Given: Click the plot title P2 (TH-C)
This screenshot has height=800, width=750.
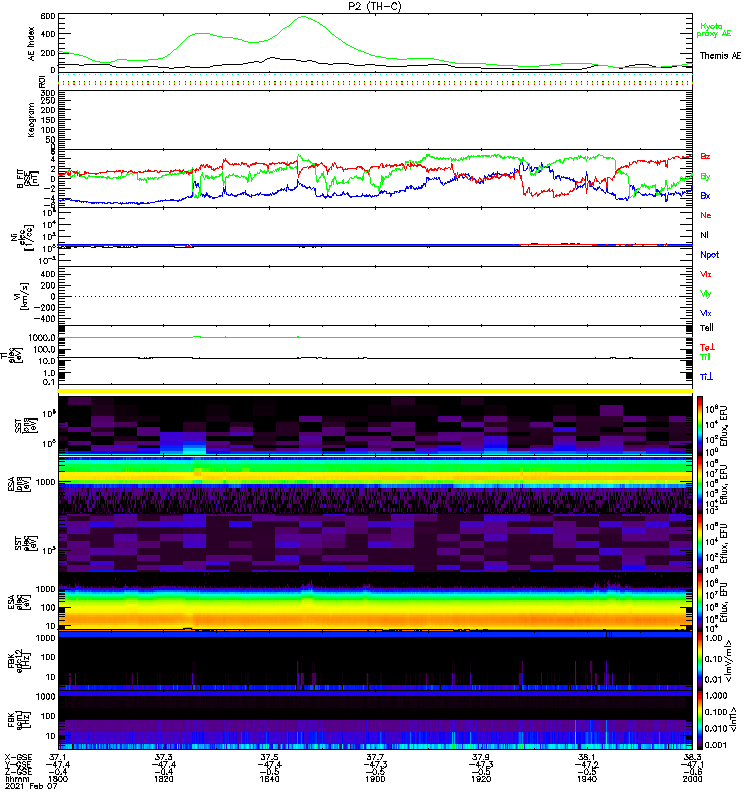Looking at the screenshot, I should [374, 6].
